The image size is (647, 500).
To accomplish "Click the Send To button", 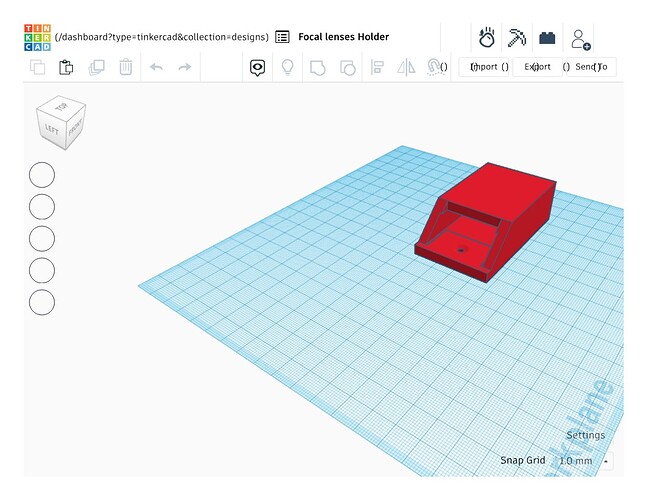I will pos(591,67).
